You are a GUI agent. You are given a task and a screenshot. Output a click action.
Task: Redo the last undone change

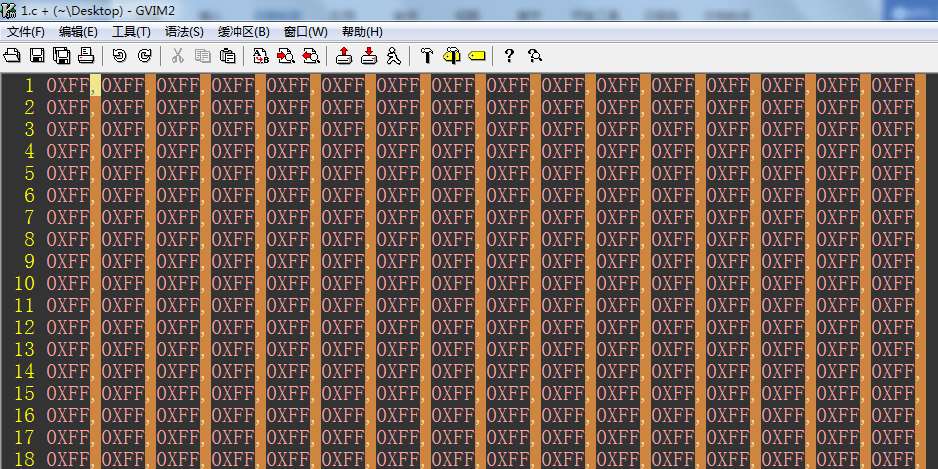click(144, 56)
